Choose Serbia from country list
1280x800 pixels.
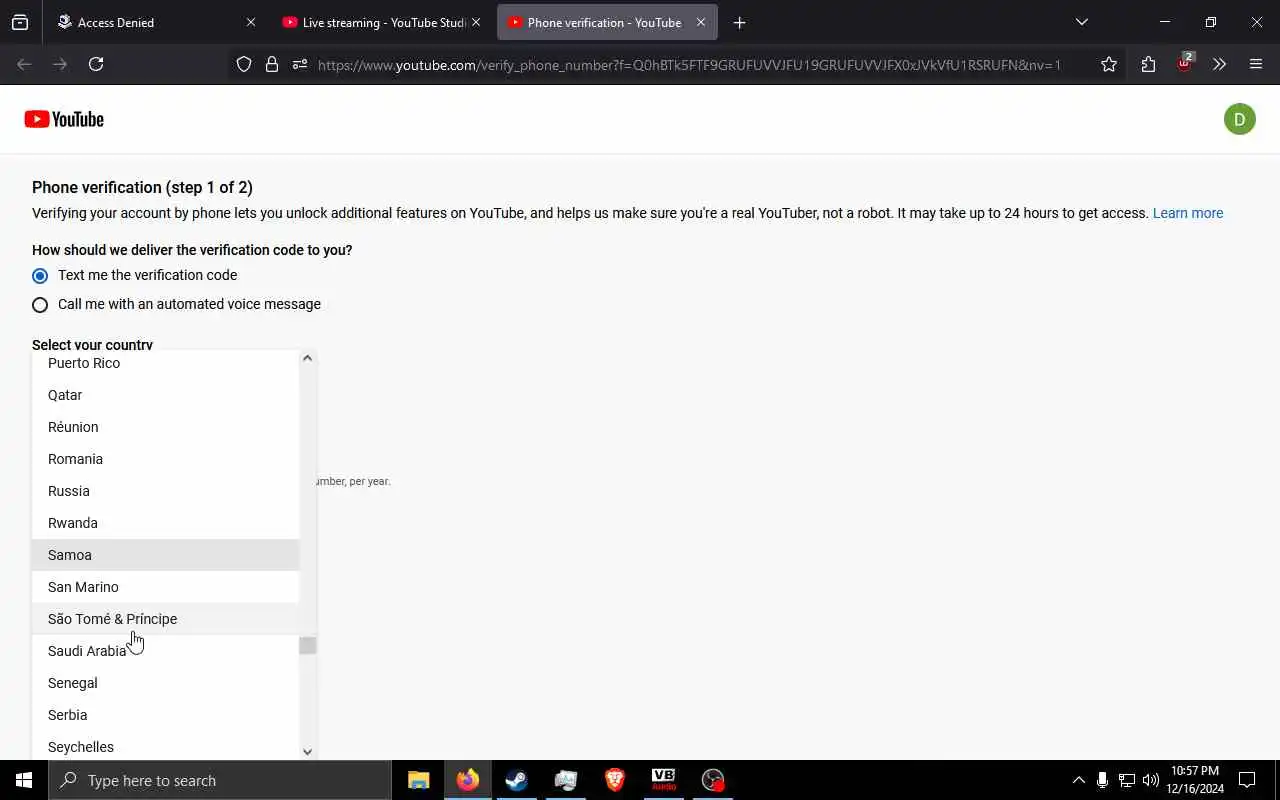(x=166, y=715)
